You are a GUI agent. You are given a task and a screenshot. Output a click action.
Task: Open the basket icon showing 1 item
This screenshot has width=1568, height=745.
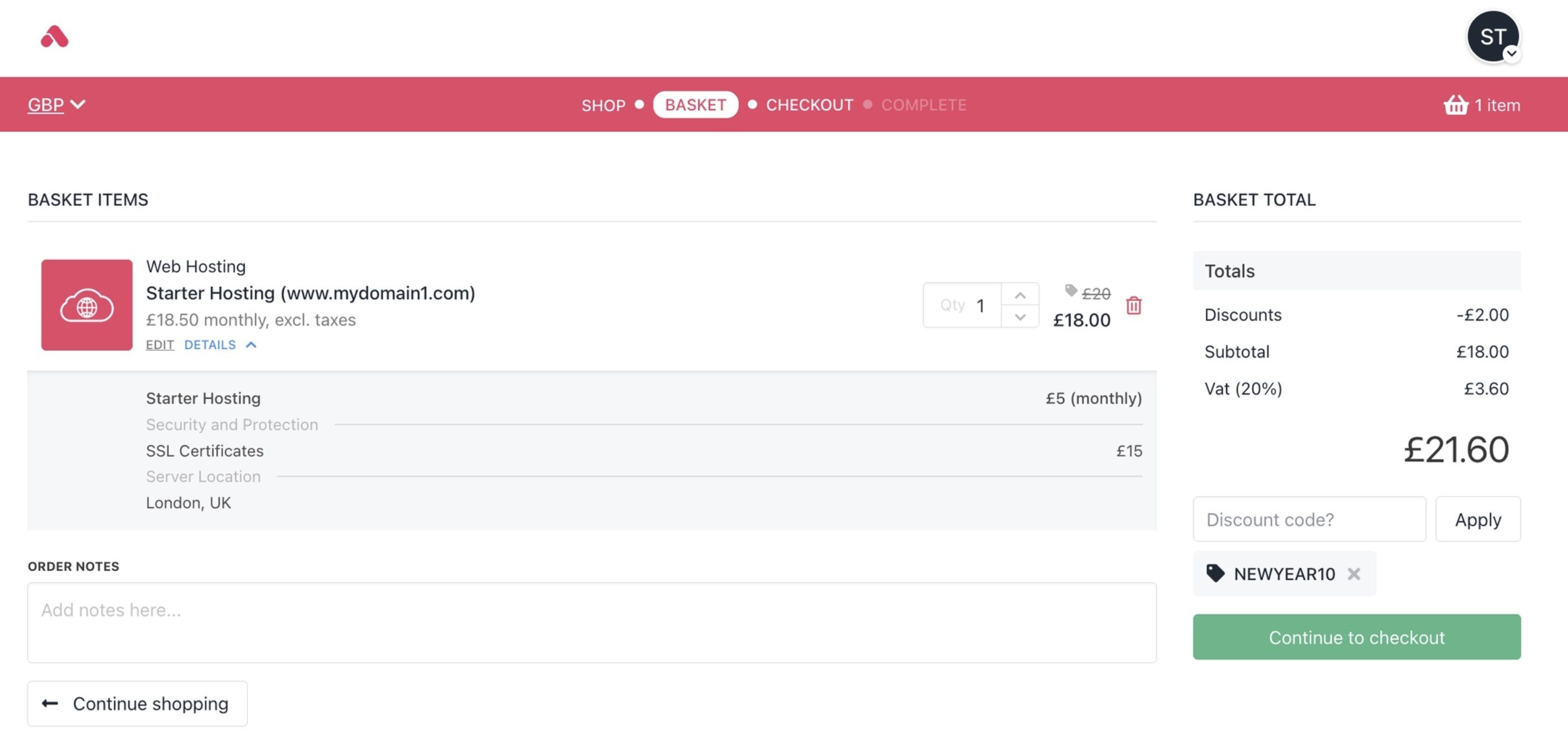(1481, 105)
